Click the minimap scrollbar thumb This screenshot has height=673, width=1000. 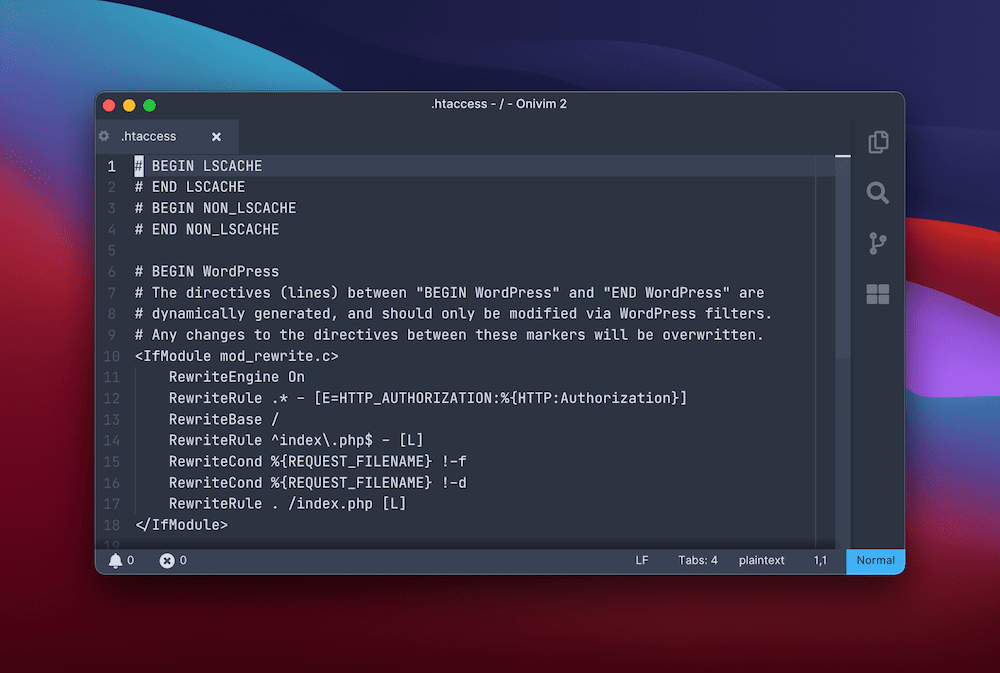842,256
